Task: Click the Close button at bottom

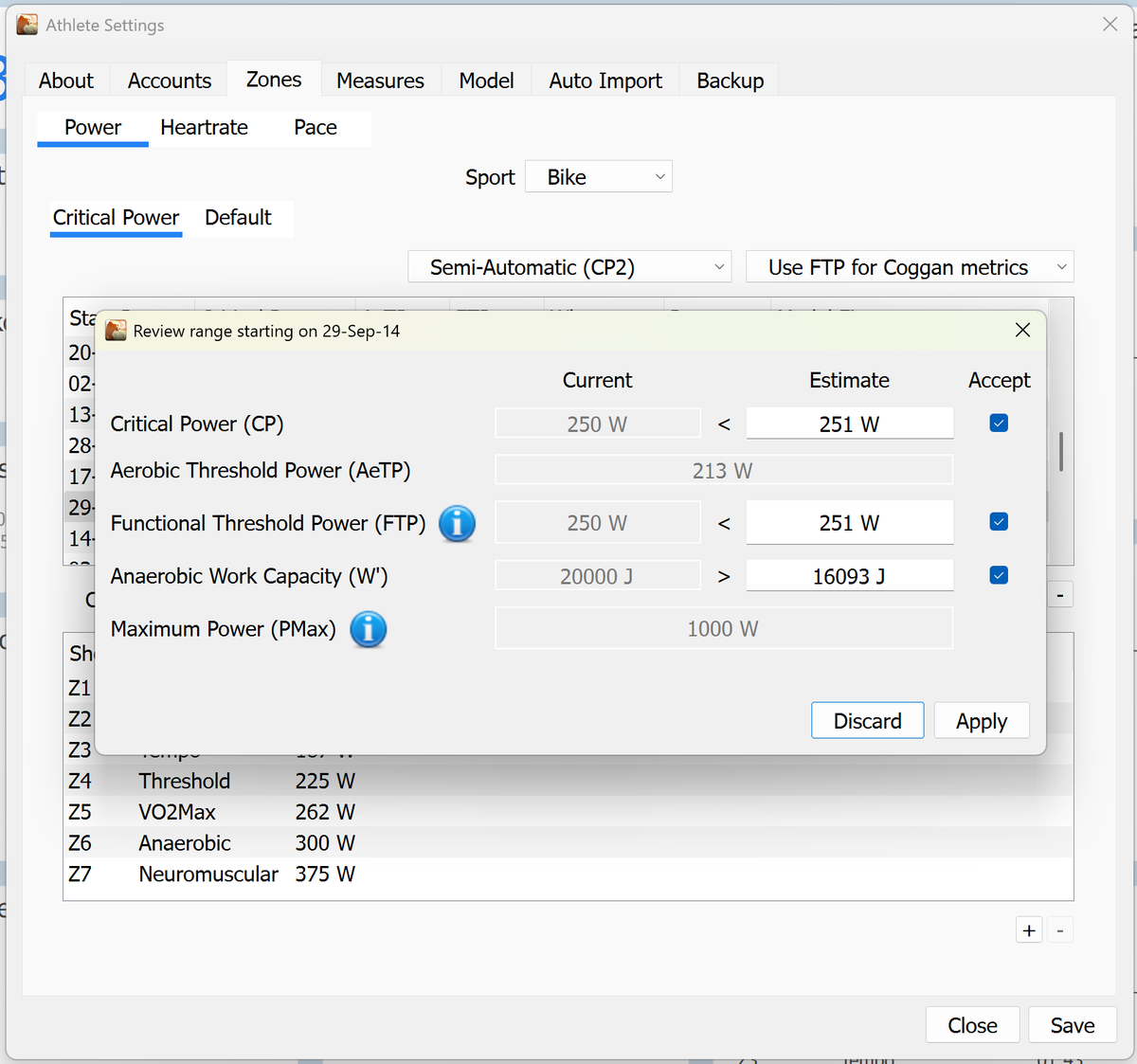Action: (x=973, y=1025)
